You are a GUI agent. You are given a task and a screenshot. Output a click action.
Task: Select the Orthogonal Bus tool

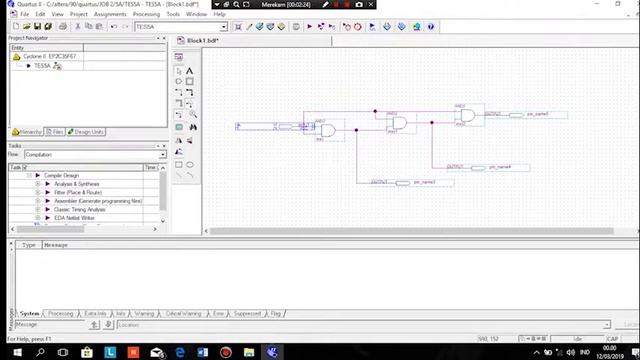(189, 93)
